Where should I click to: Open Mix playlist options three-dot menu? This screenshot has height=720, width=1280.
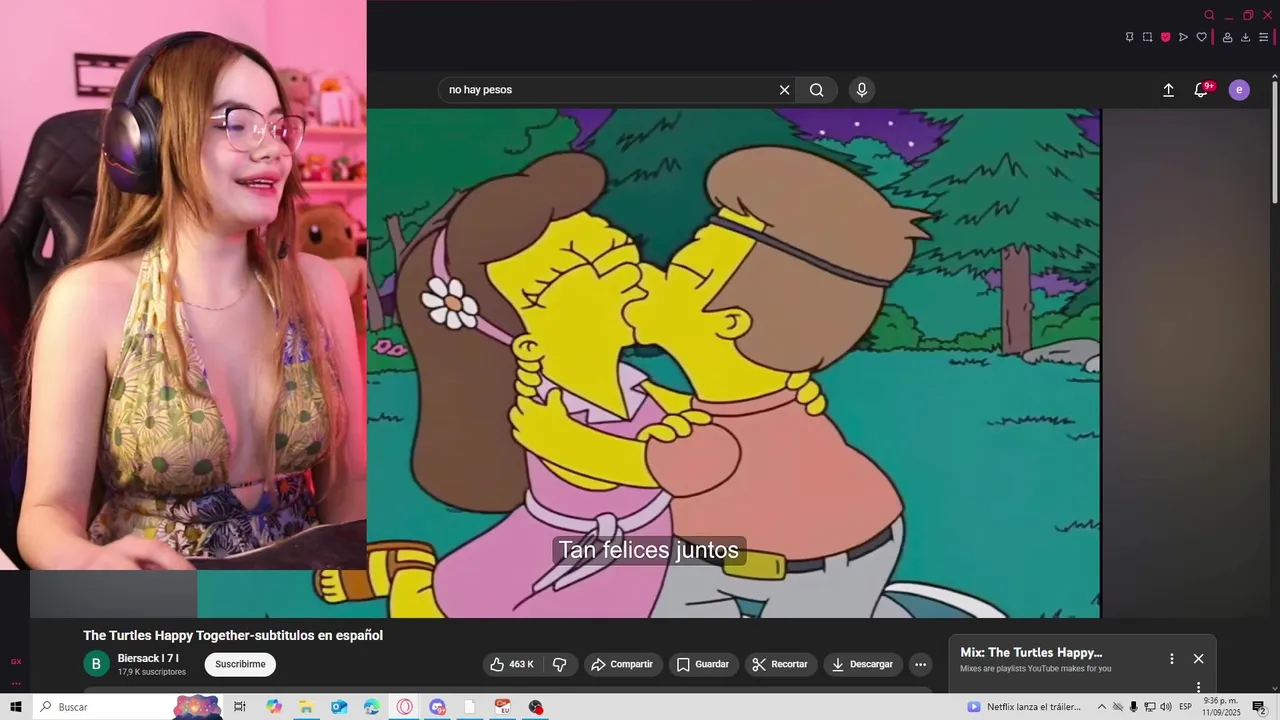click(1172, 659)
